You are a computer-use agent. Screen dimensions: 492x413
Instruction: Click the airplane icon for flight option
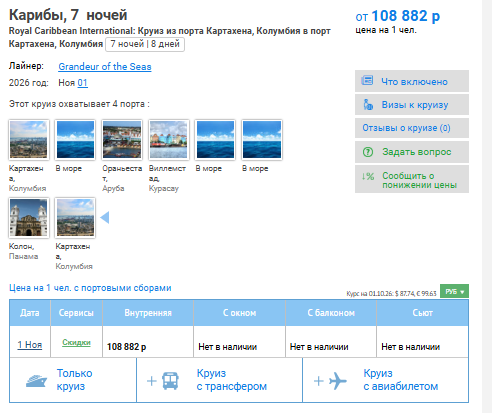338,381
